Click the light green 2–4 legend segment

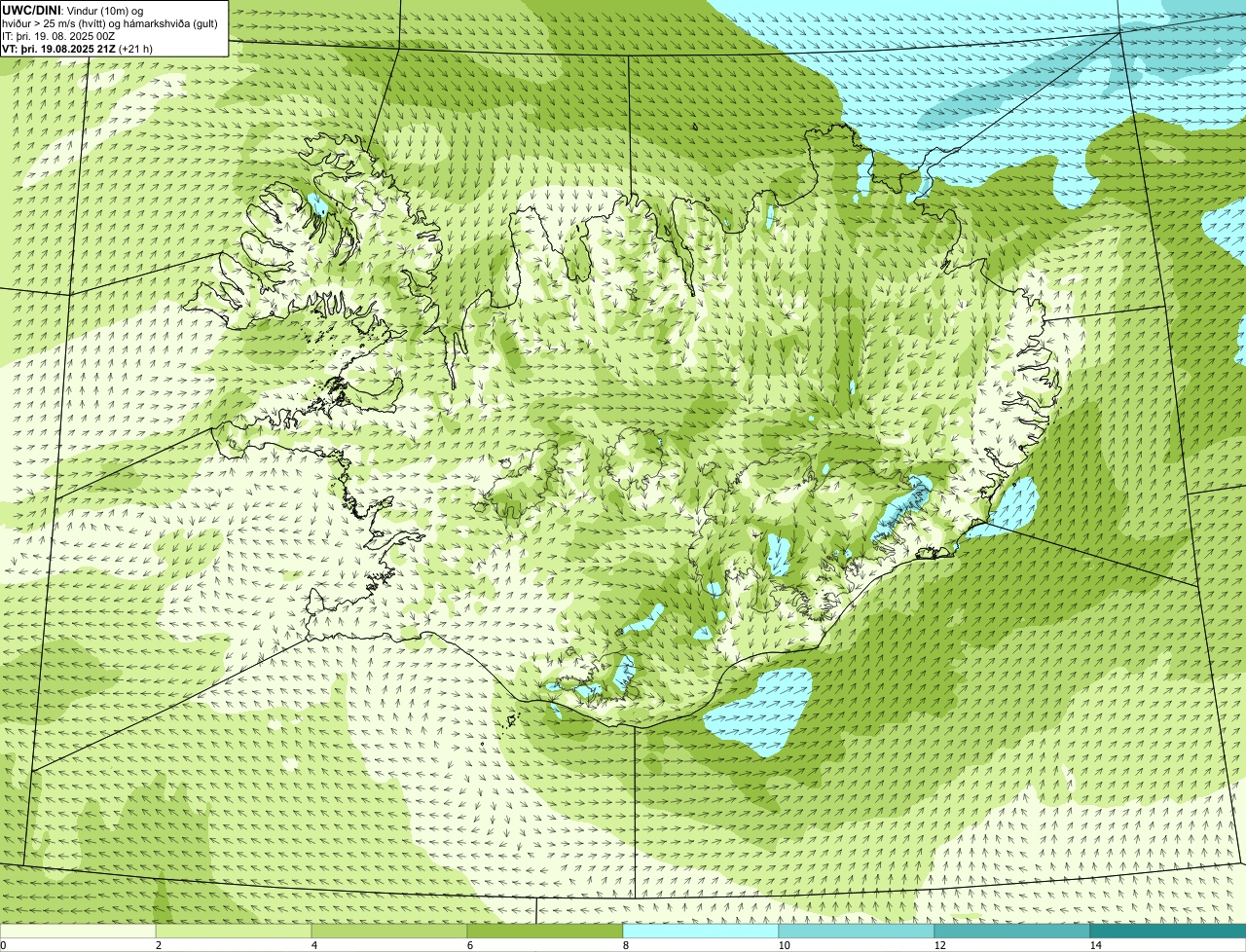(234, 931)
